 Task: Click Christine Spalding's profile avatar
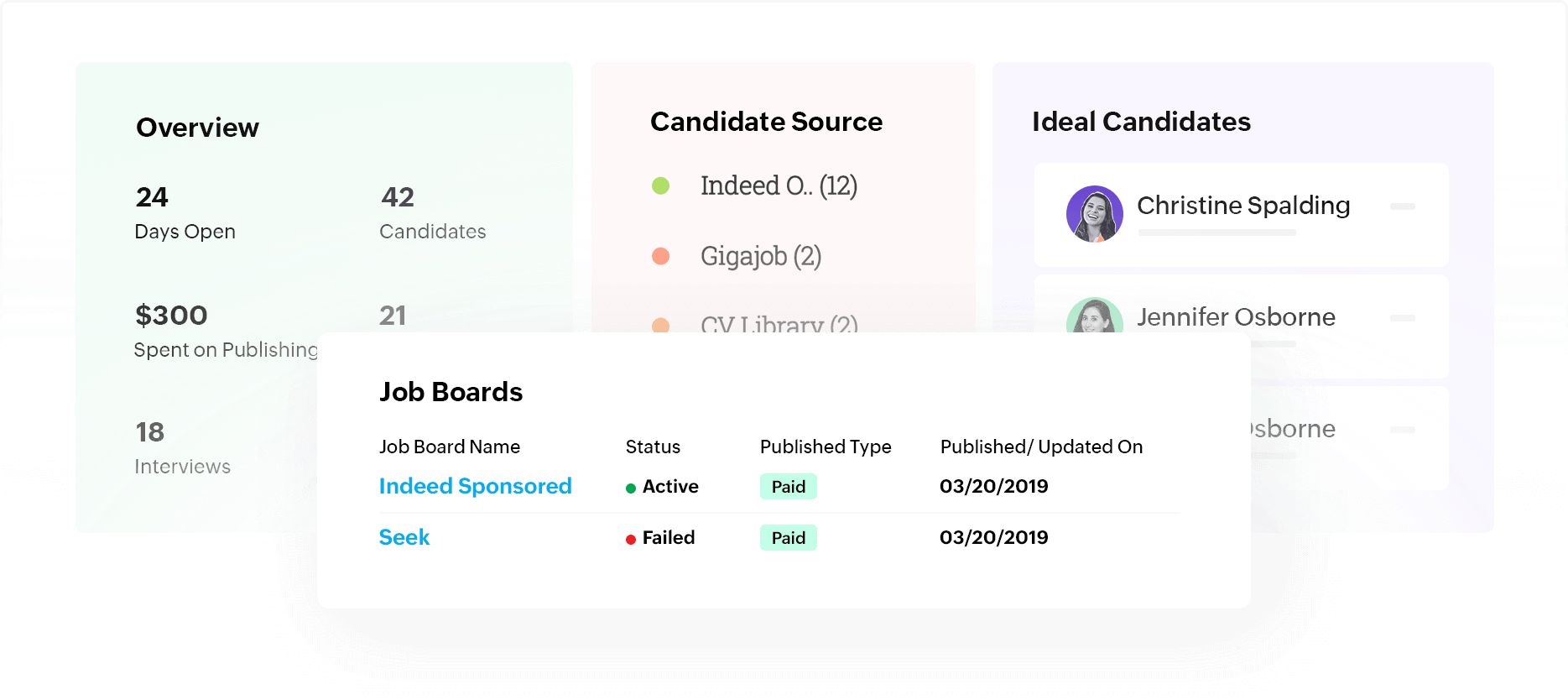click(1094, 214)
